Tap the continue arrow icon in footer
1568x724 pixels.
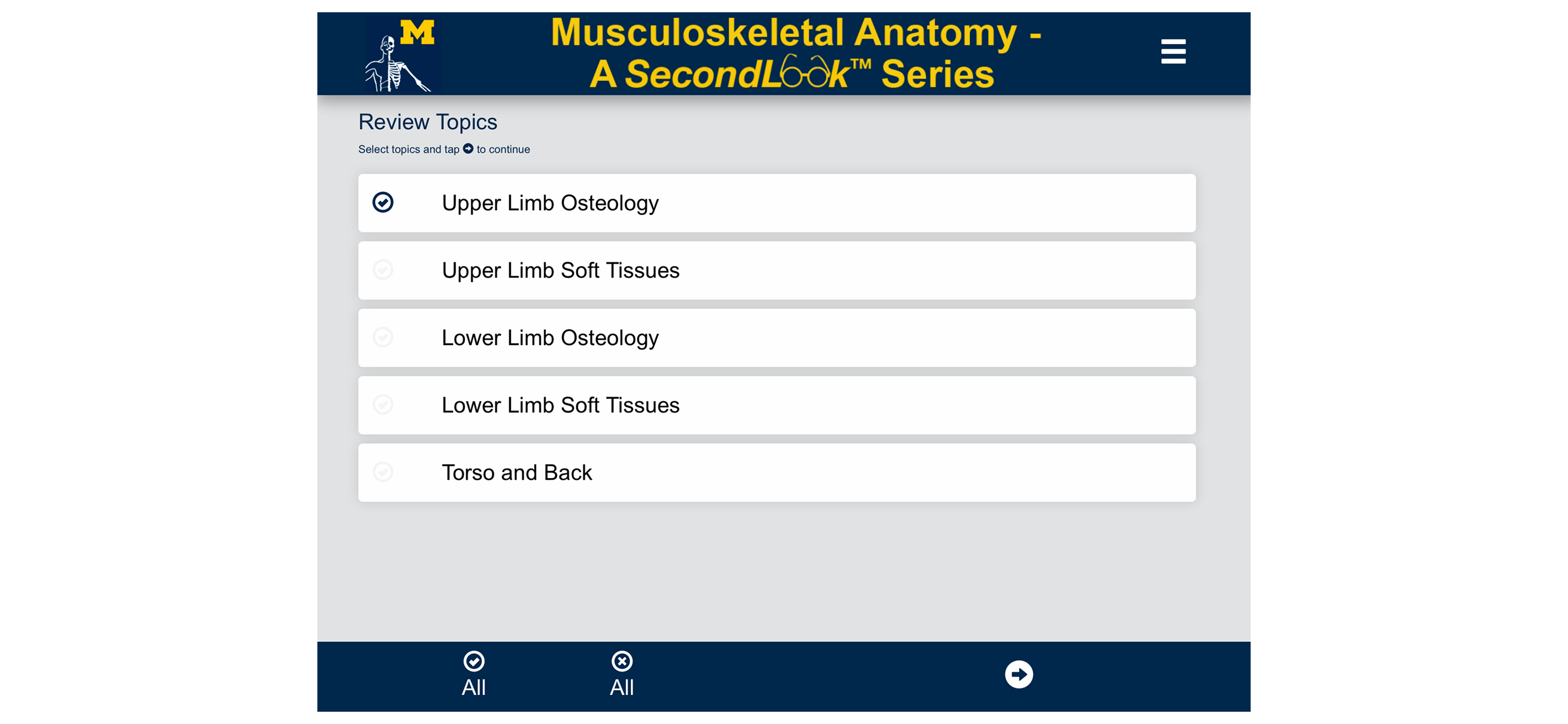click(1019, 674)
